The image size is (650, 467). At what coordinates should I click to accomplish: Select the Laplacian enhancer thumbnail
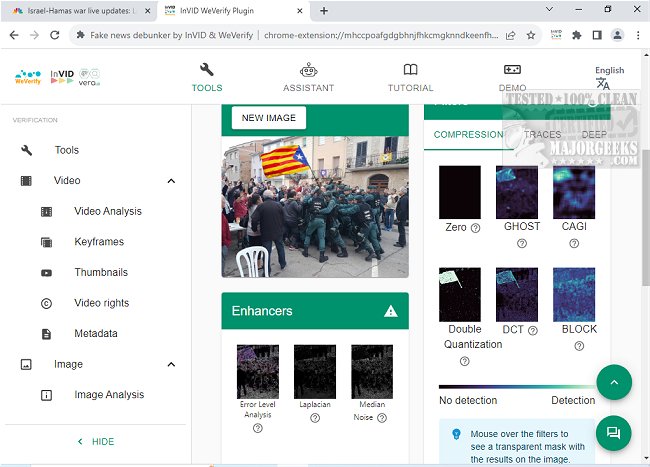tap(315, 372)
